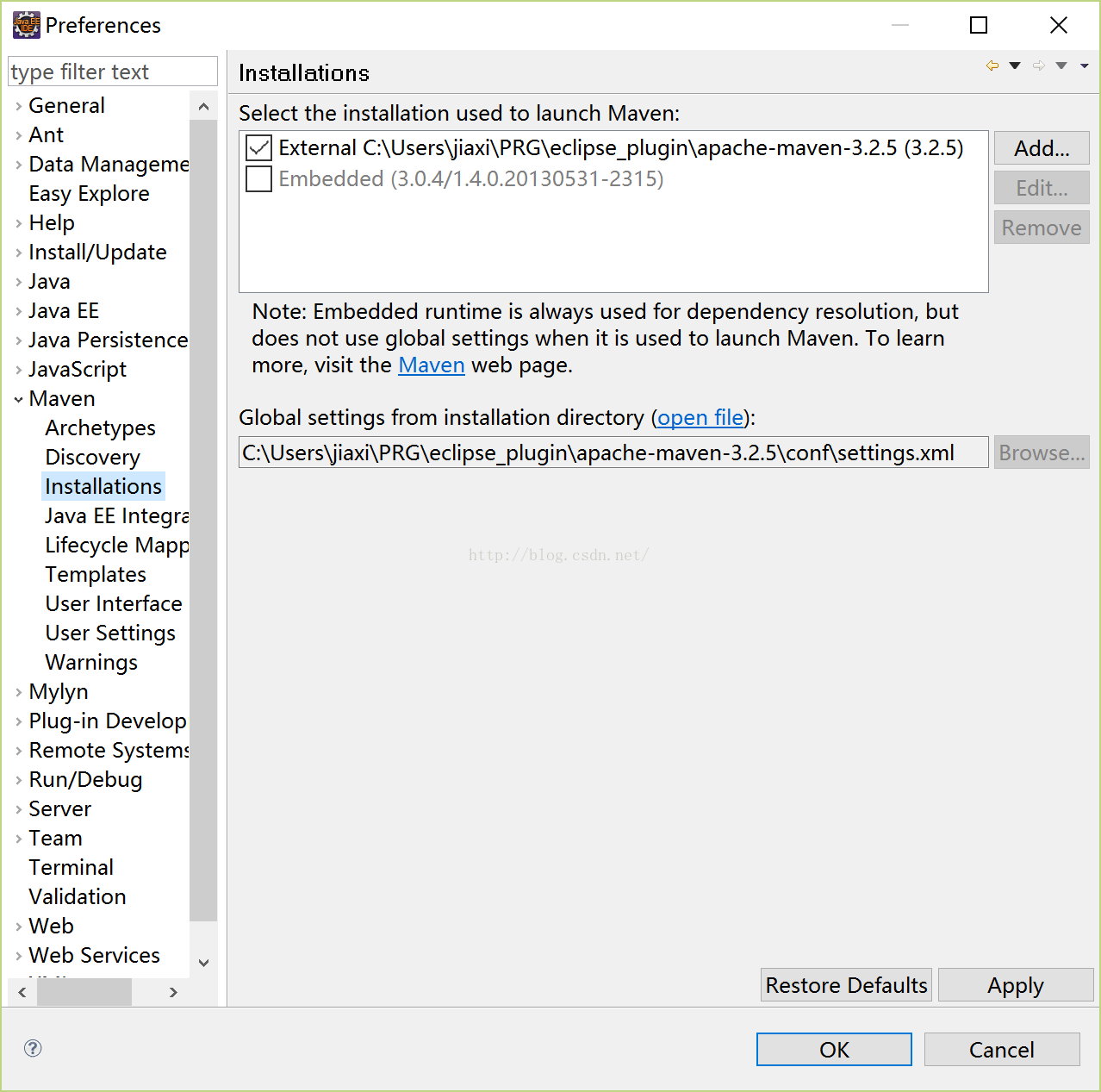
Task: Select Plug-in Development in the tree
Action: [108, 721]
